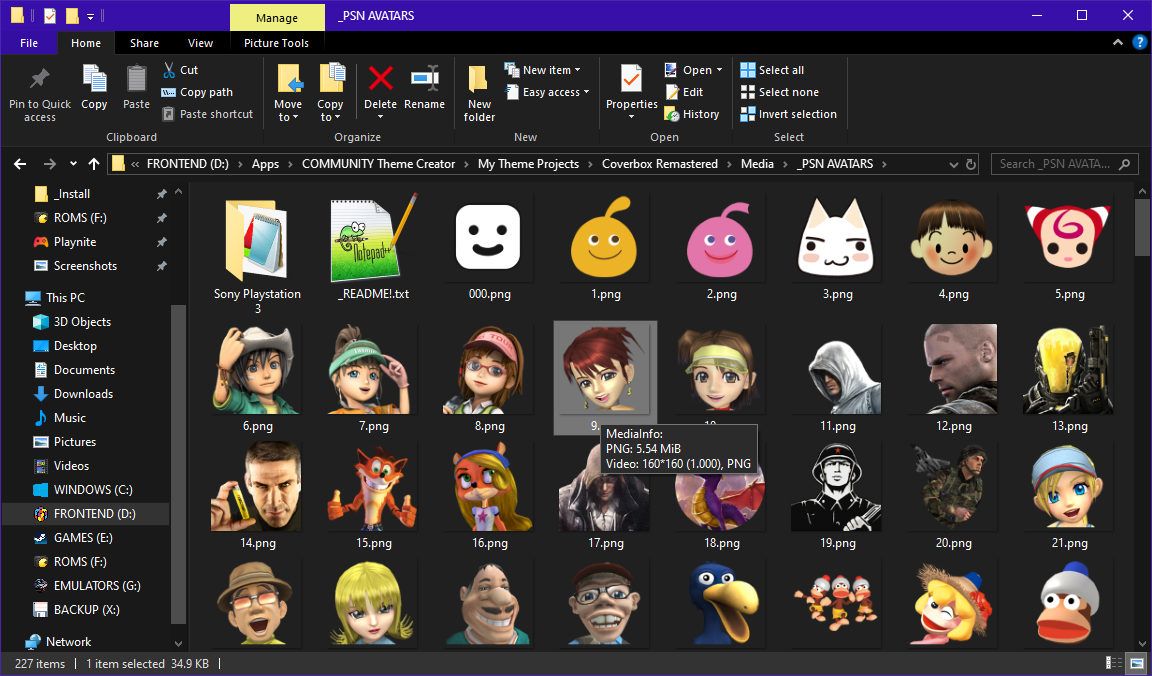Screen dimensions: 1152x676
Task: Click the main file list vertical scrollbar
Action: (x=1142, y=228)
